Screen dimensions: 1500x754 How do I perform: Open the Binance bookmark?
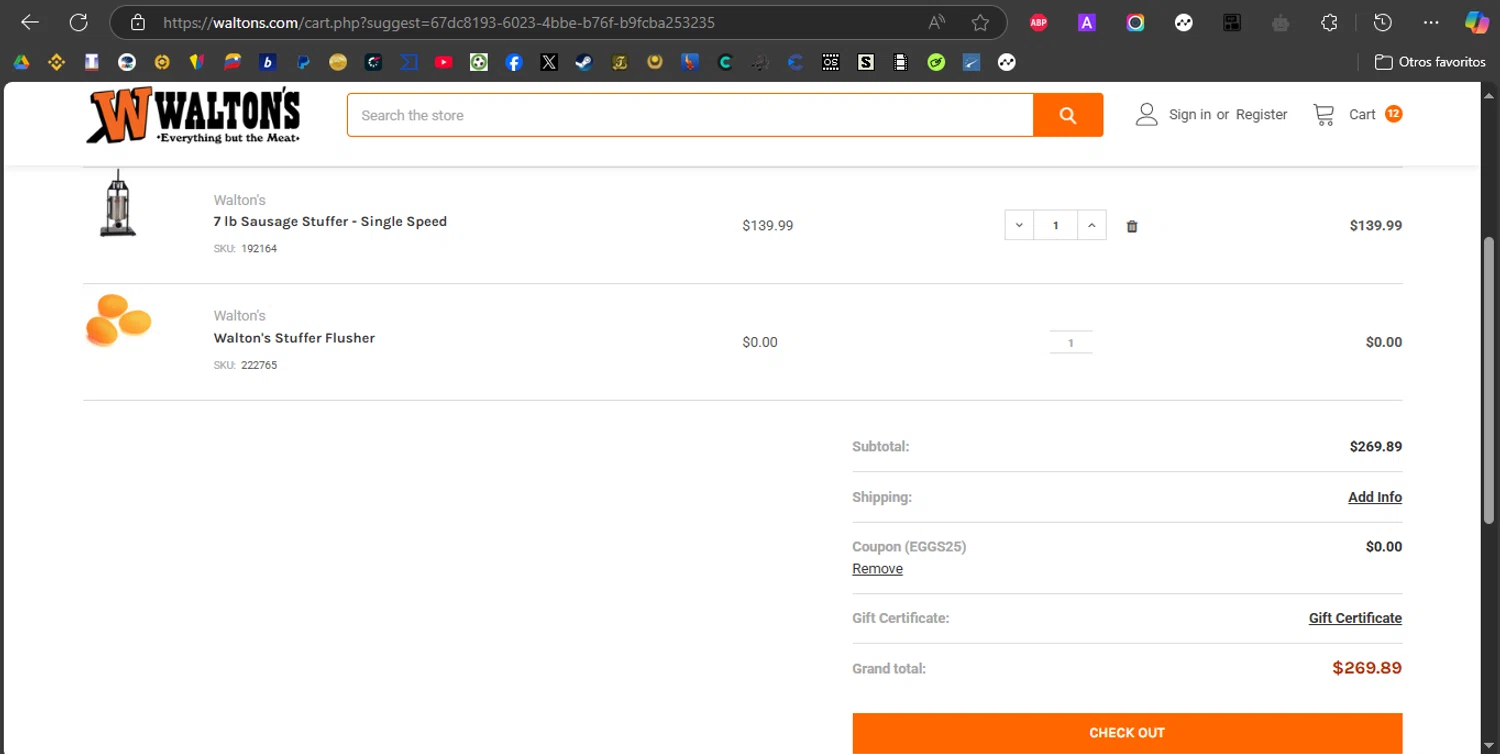click(x=56, y=62)
